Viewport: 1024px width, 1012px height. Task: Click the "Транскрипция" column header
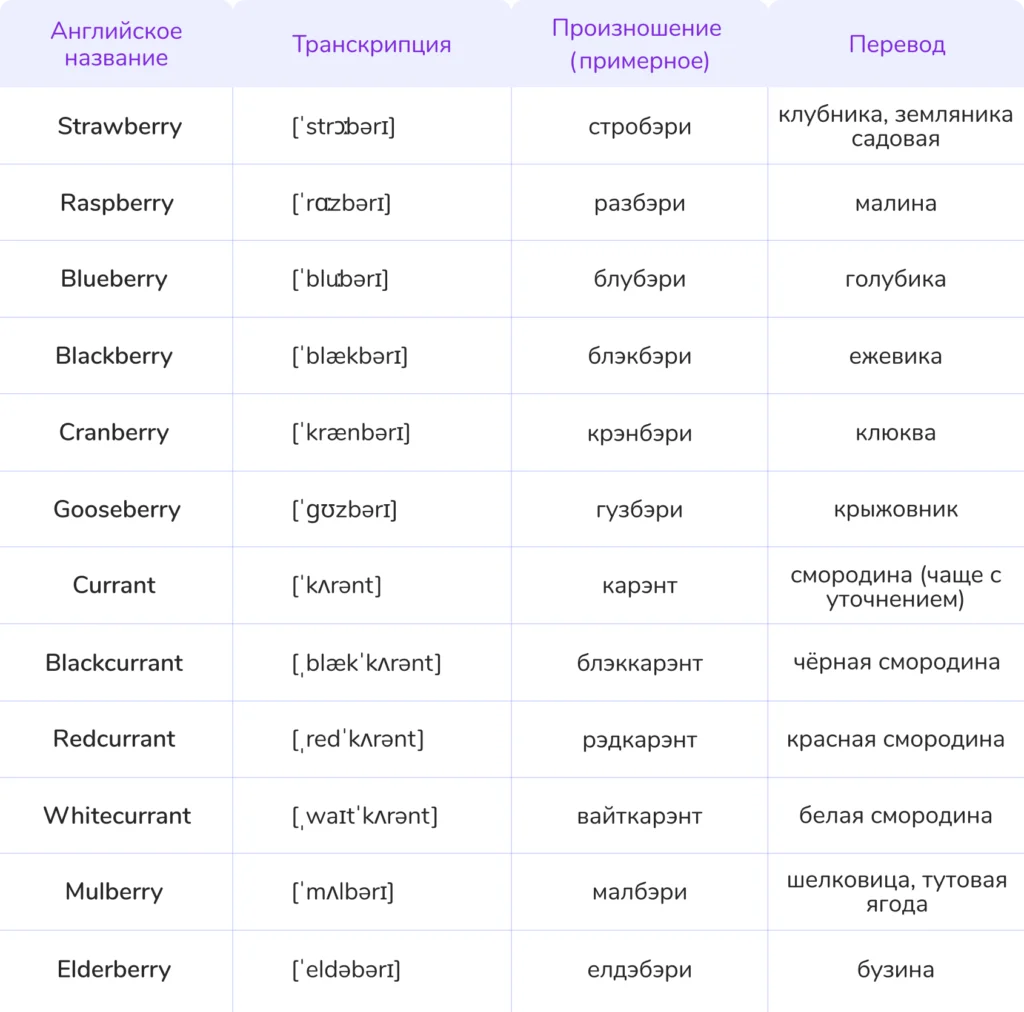coord(371,44)
